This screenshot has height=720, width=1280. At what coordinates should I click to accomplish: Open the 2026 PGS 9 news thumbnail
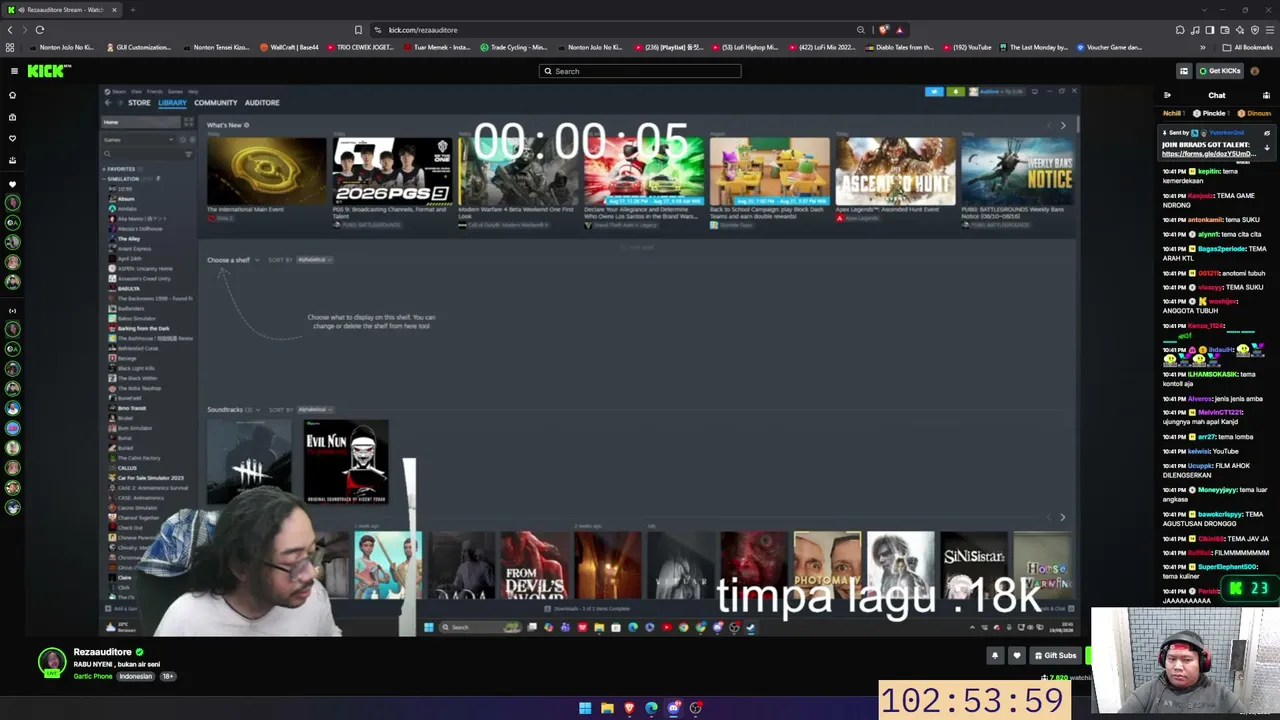[392, 171]
